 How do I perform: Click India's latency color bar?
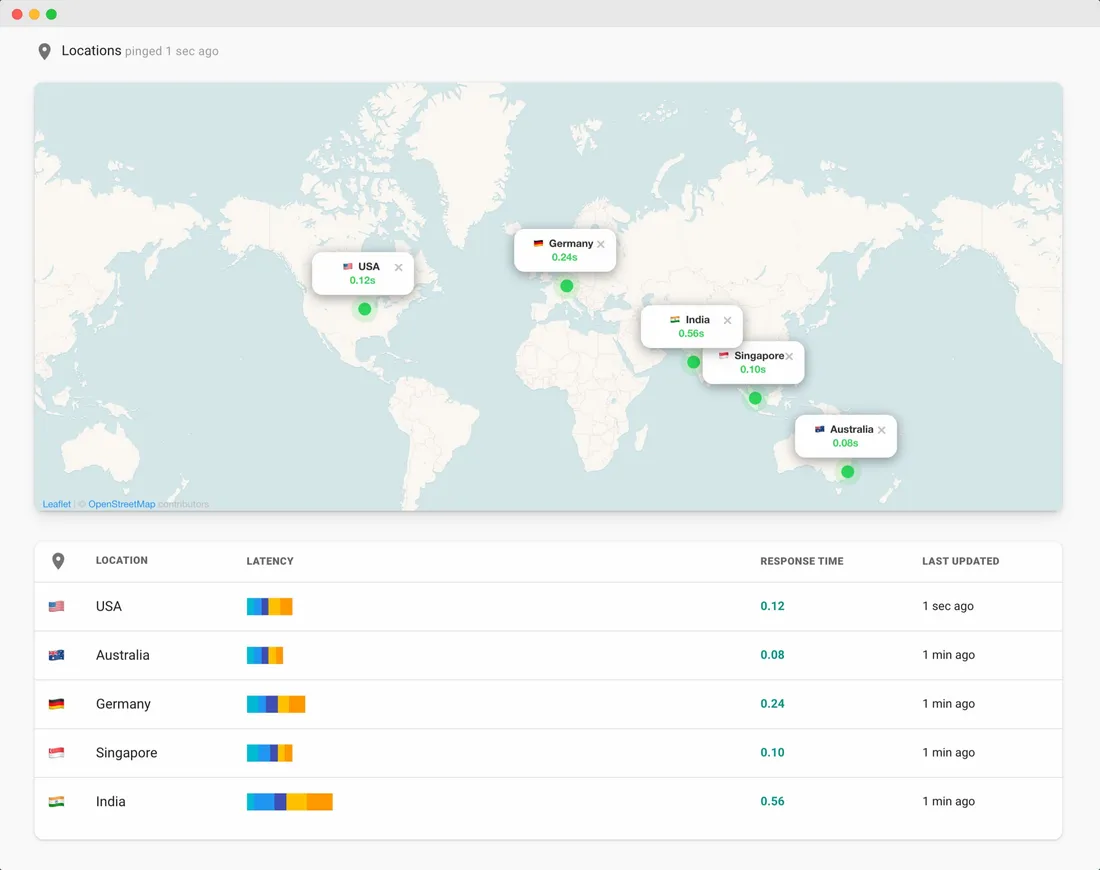pos(289,802)
